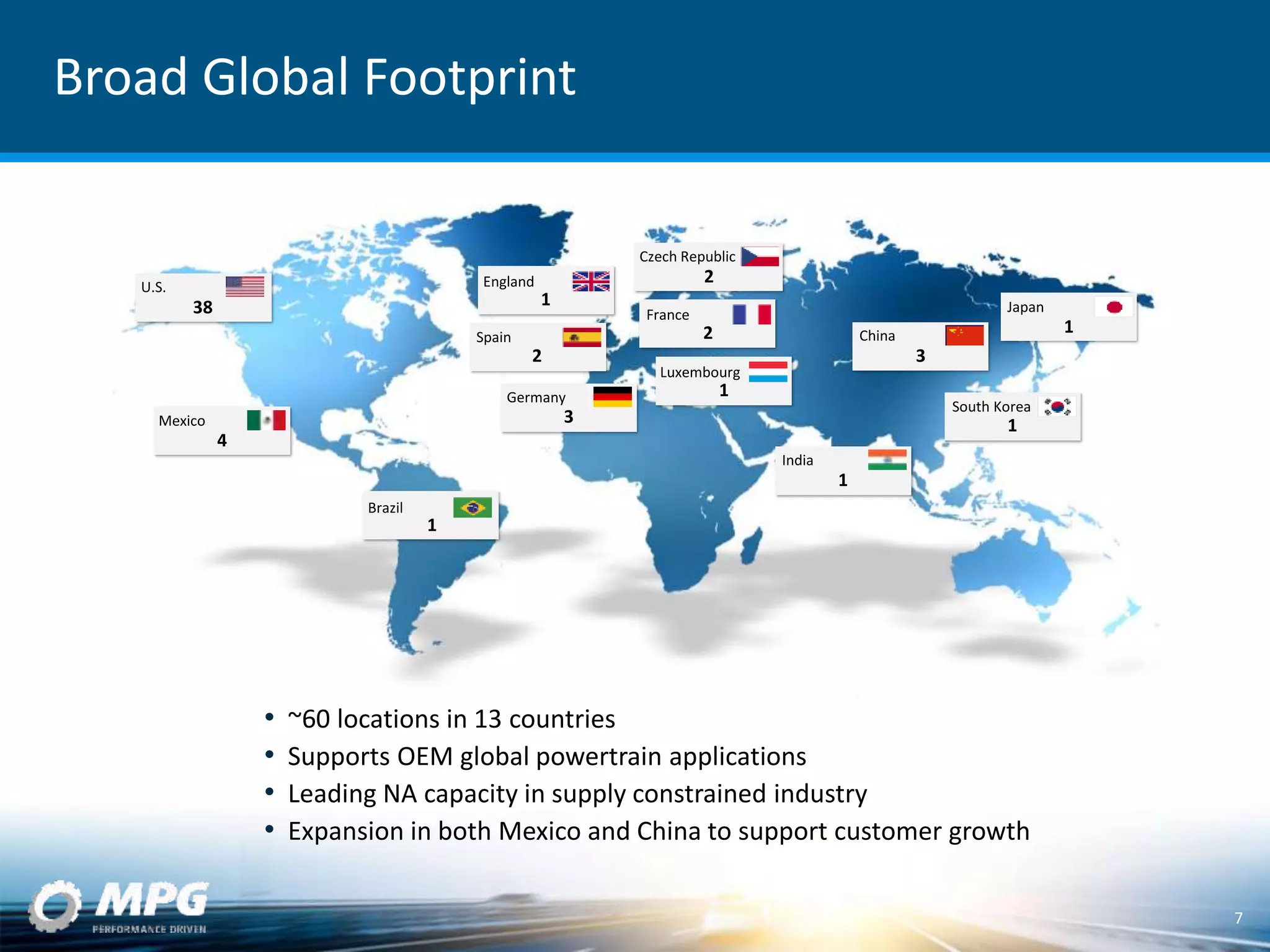Select the Germany count '3'

coord(569,417)
